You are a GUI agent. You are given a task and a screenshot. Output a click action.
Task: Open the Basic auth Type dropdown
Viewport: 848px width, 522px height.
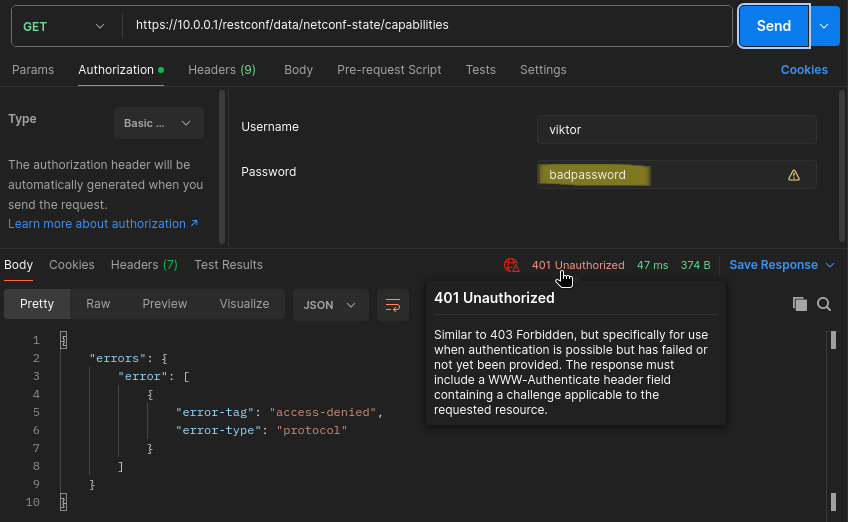(158, 123)
